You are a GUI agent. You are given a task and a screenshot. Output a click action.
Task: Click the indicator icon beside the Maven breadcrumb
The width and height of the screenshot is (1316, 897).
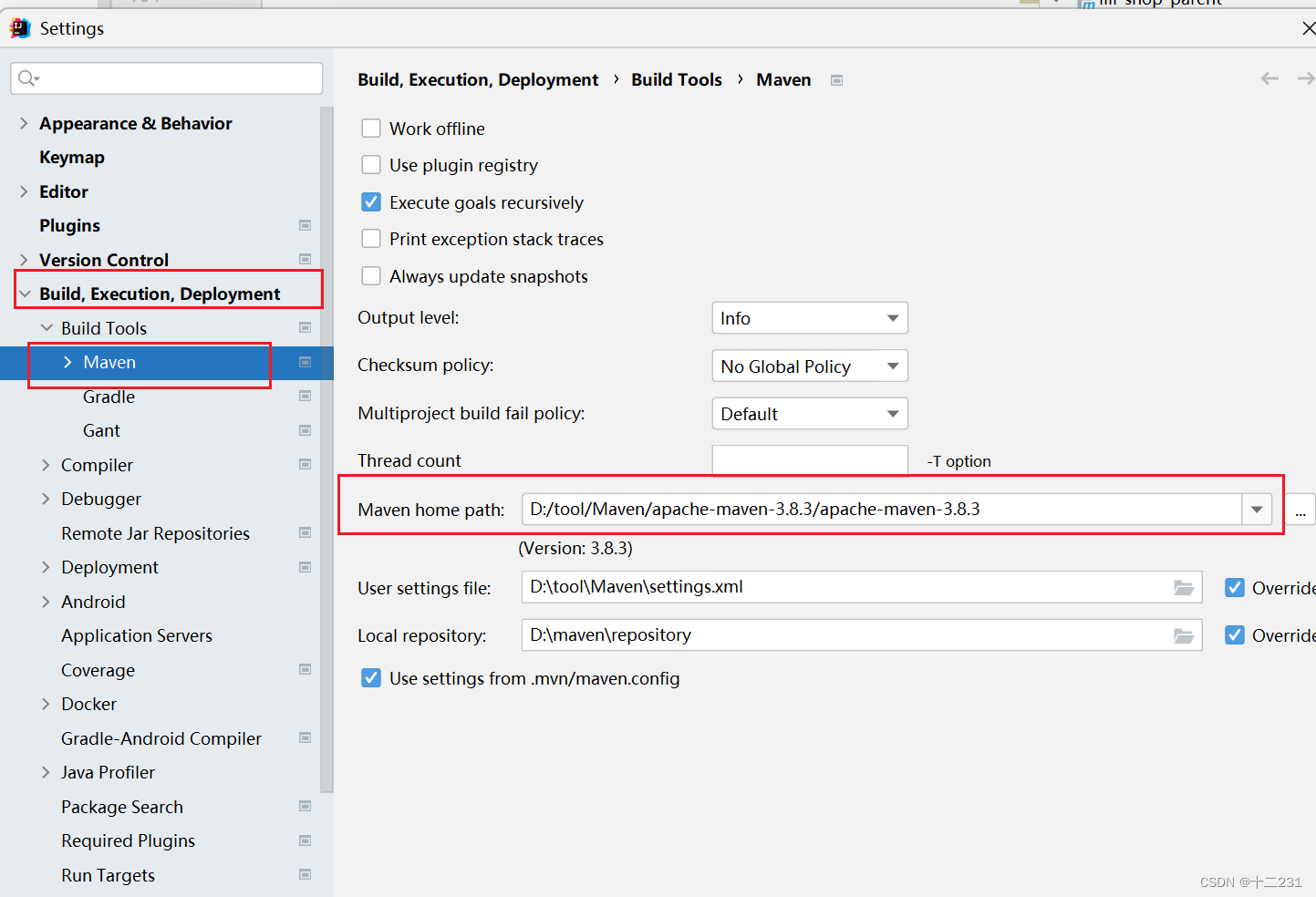click(x=836, y=80)
